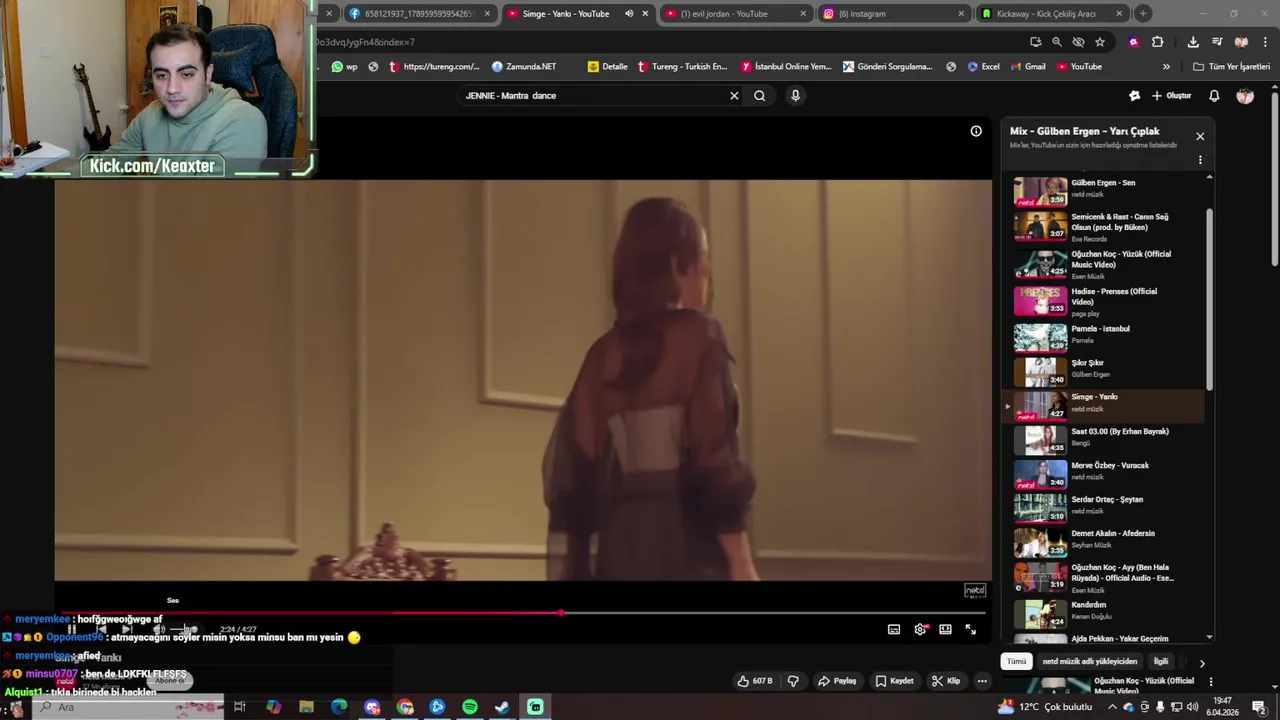Viewport: 1280px width, 720px height.
Task: Mute the Simge - Yanki tab speaker icon
Action: coord(629,14)
